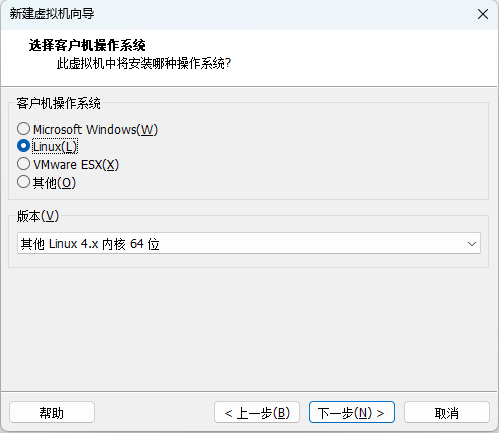Close the 新建虚拟机向导 dialog with X
499x433 pixels.
[x=482, y=14]
